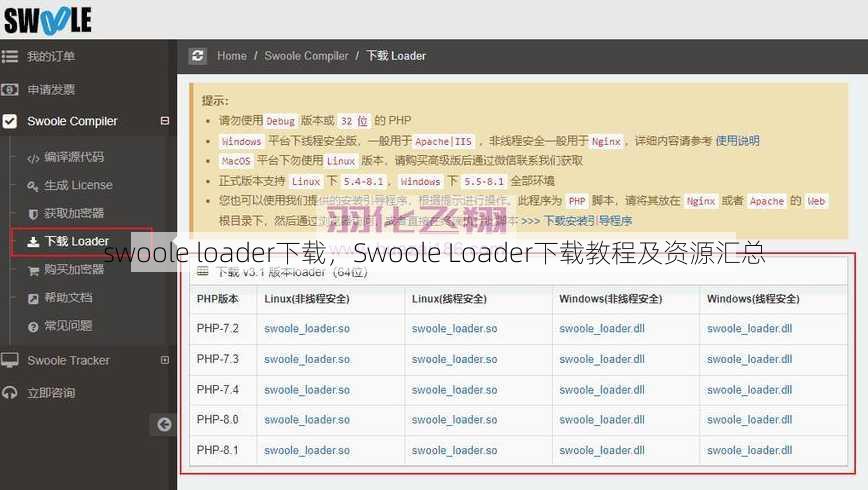The width and height of the screenshot is (868, 490).
Task: Click the download icon beside 下载 Loader
Action: 33,242
